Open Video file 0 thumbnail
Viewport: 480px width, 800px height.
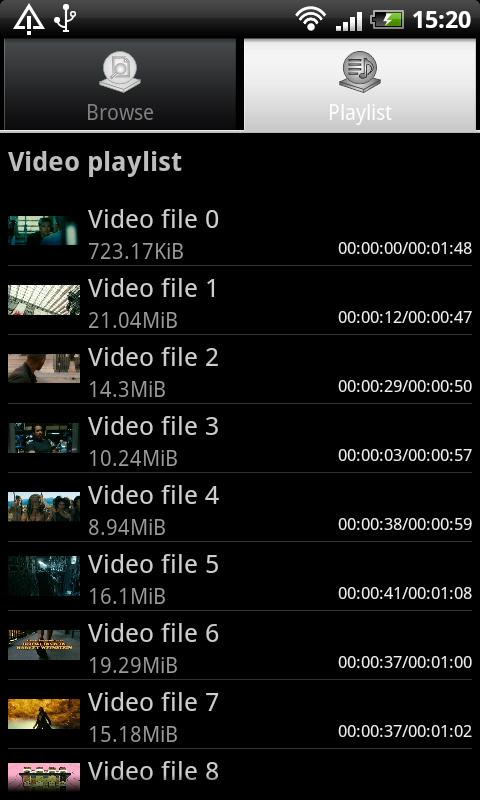coord(44,231)
